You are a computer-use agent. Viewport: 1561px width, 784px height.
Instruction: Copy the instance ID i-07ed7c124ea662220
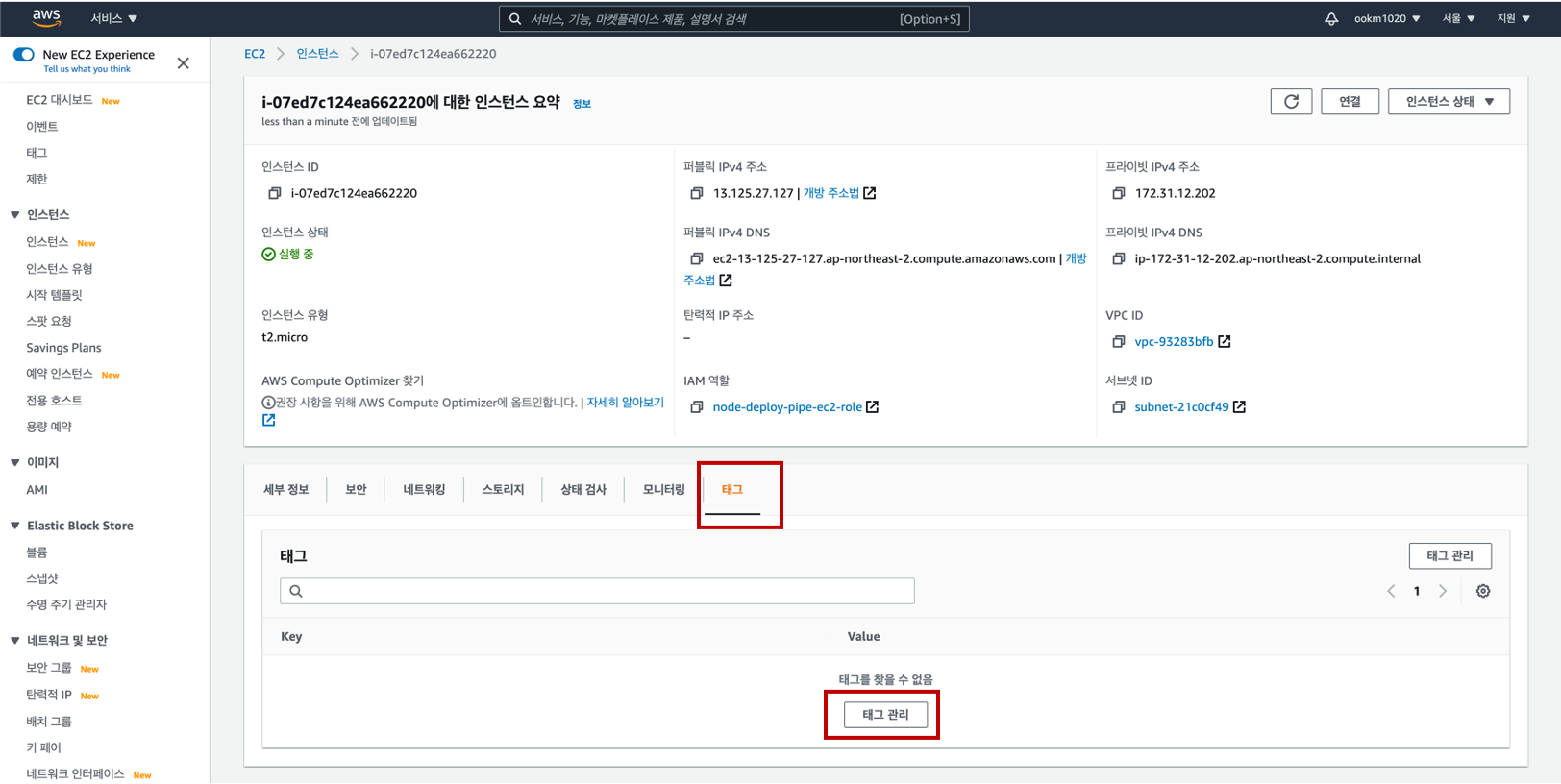coord(275,193)
